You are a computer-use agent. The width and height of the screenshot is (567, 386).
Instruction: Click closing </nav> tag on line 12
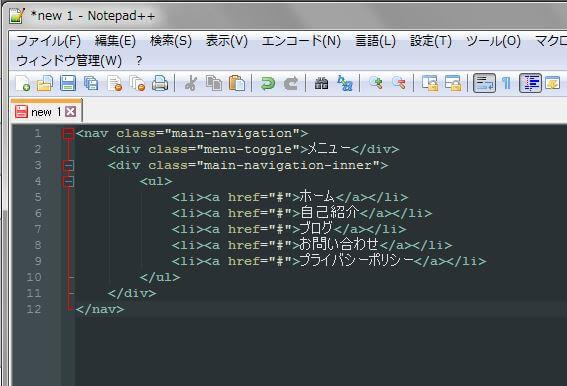pyautogui.click(x=100, y=309)
